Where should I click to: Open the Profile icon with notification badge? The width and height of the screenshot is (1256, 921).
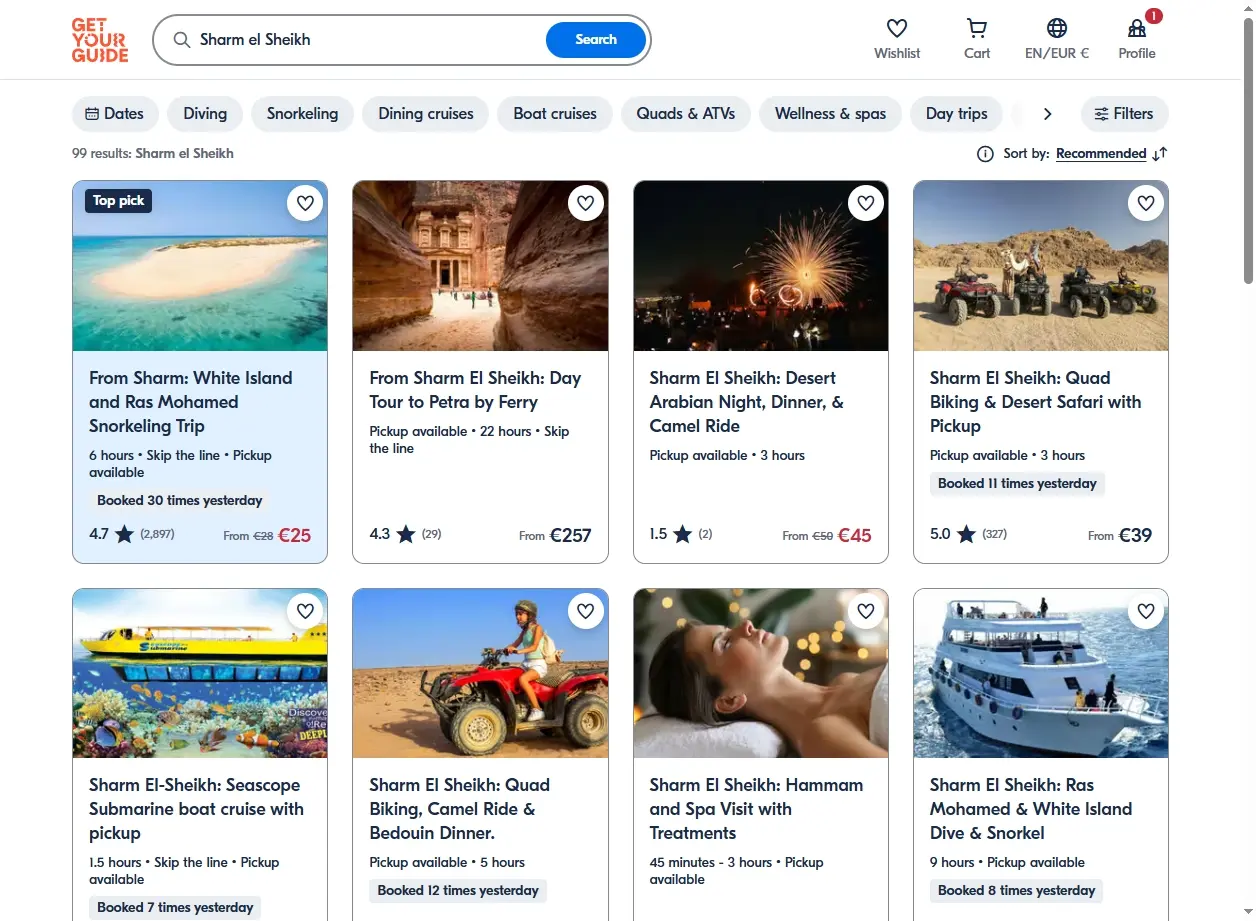[x=1137, y=28]
